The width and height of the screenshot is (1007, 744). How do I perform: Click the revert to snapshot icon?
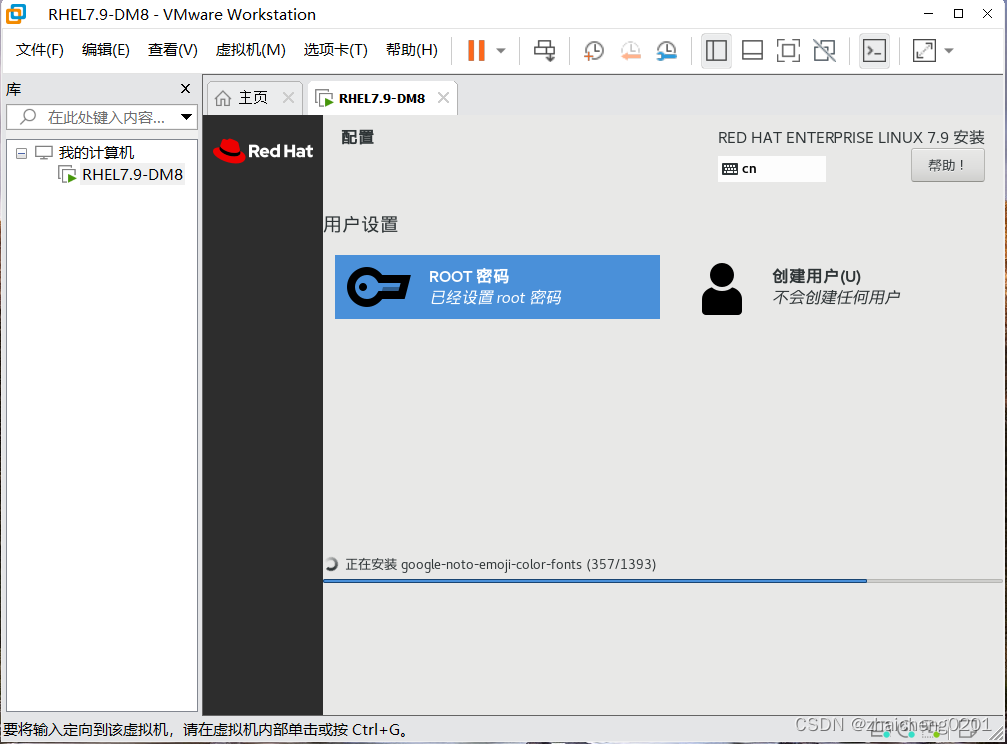point(631,50)
